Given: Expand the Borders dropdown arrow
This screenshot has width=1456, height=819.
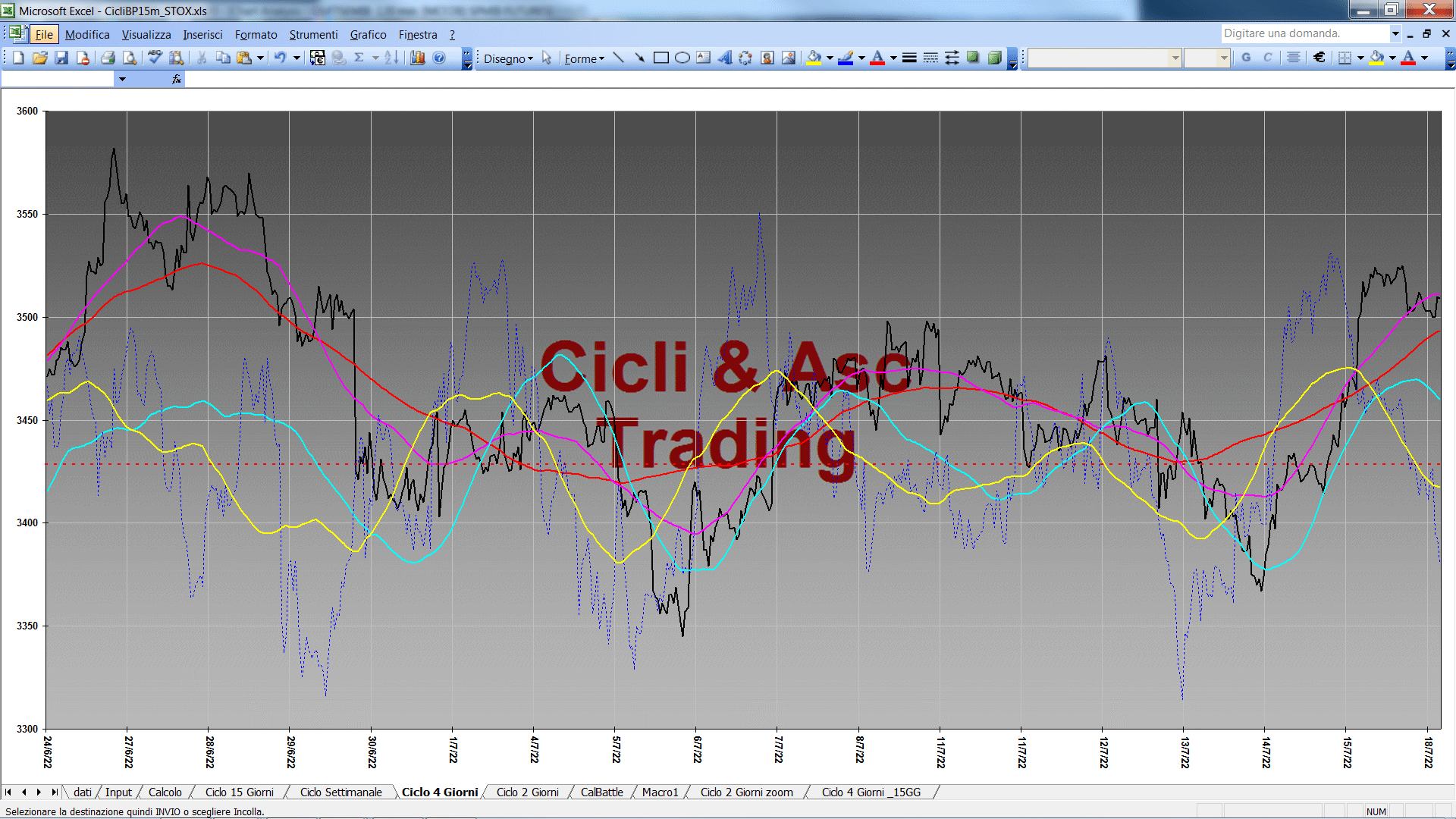Looking at the screenshot, I should click(1360, 58).
